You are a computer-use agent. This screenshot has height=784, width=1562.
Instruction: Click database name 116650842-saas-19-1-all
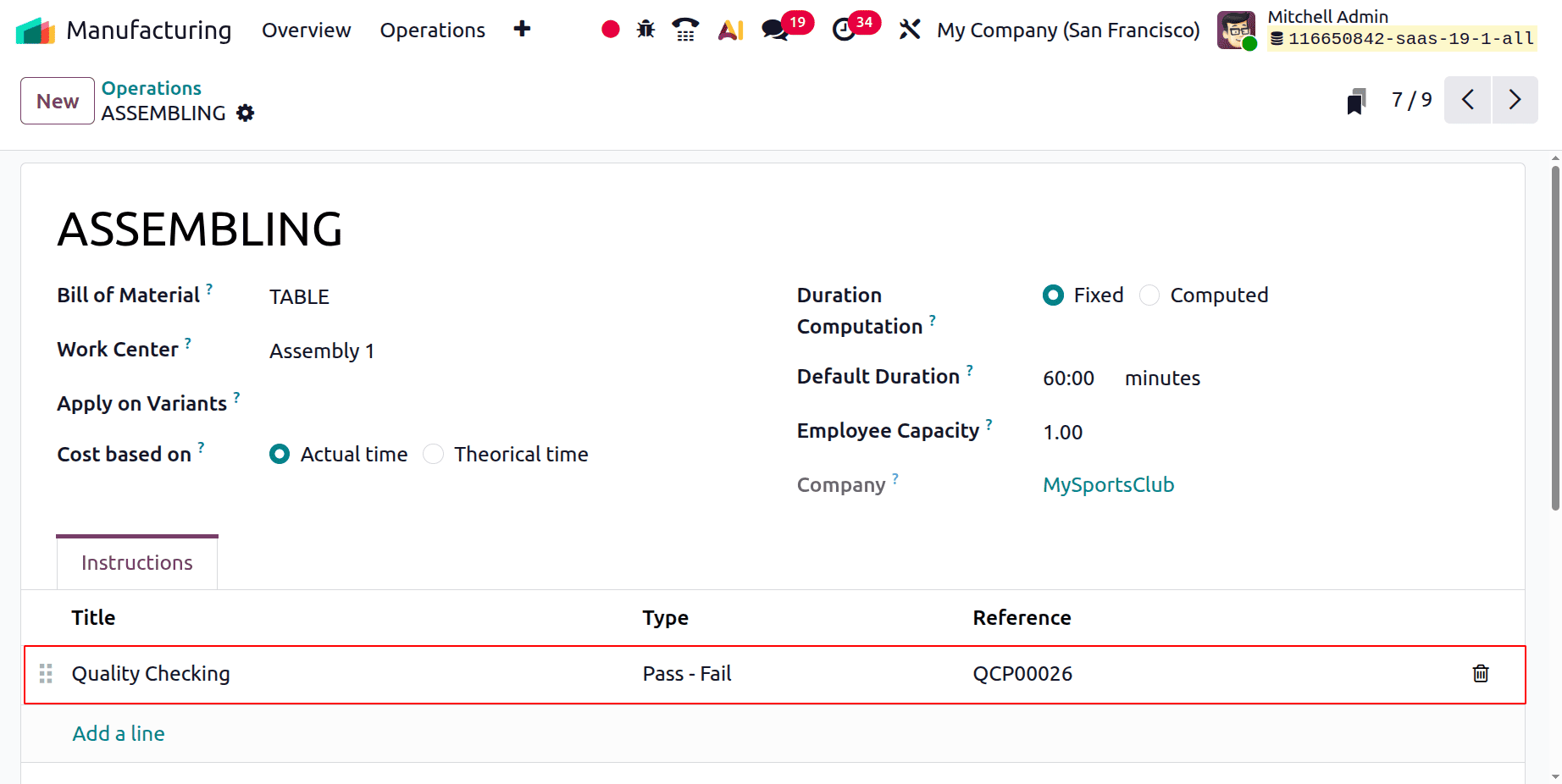click(x=1402, y=38)
